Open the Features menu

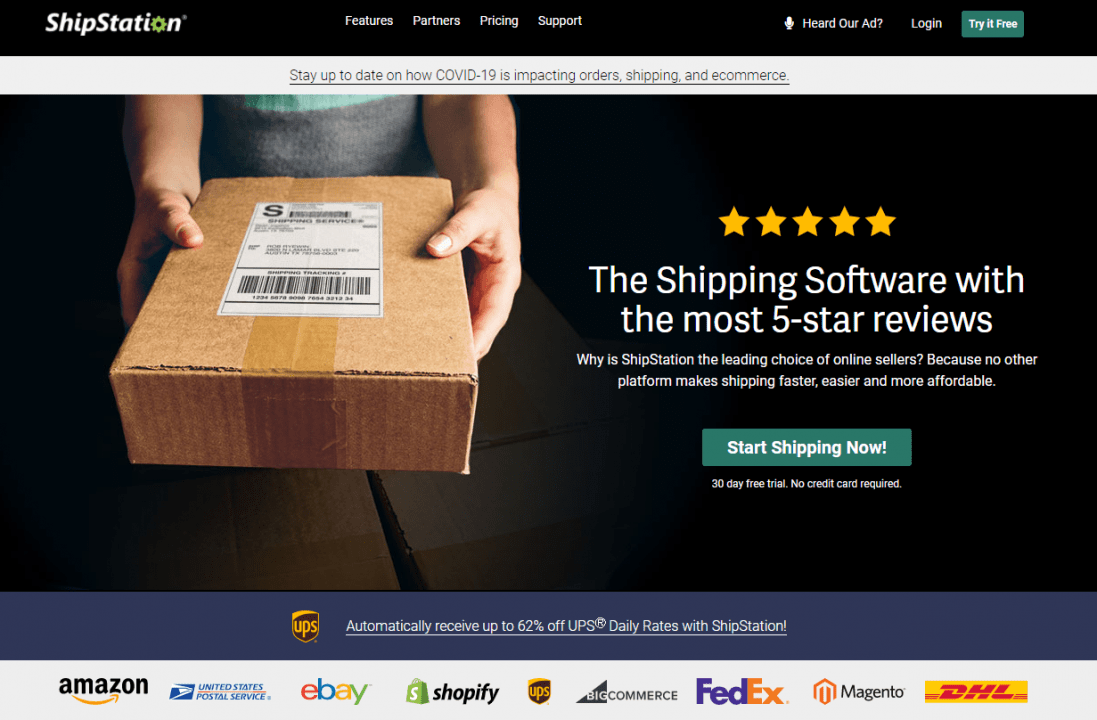coord(369,21)
